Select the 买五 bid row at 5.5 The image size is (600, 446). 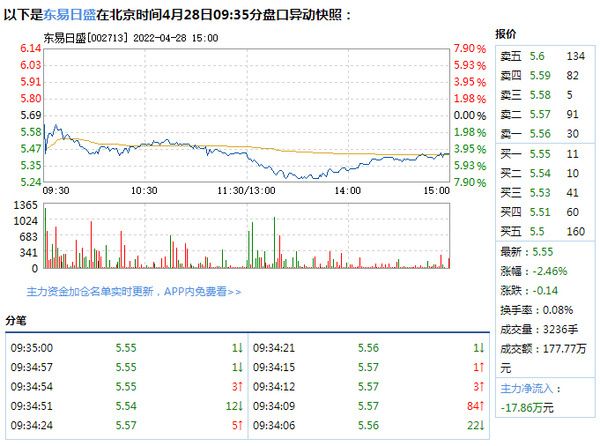pyautogui.click(x=544, y=230)
